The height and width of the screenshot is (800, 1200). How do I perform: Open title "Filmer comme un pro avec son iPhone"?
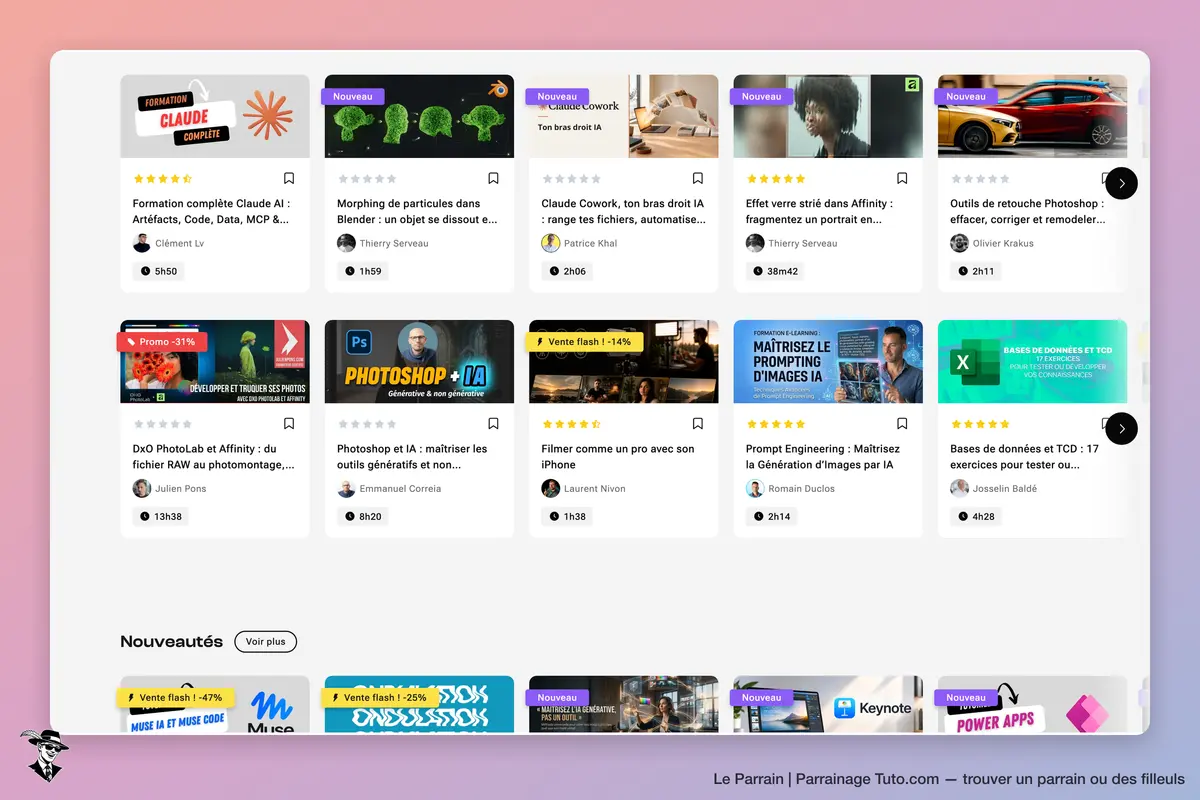point(618,457)
